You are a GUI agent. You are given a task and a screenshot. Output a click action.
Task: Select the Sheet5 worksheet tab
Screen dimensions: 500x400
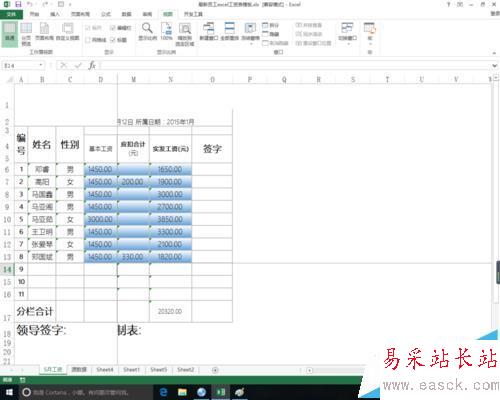point(158,370)
